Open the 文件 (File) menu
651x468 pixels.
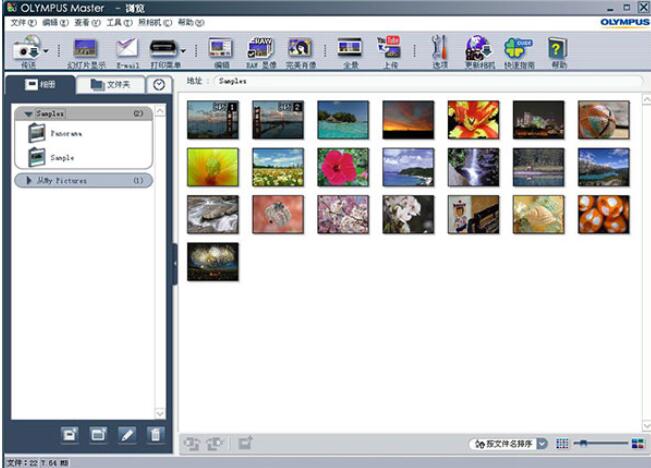pyautogui.click(x=23, y=22)
